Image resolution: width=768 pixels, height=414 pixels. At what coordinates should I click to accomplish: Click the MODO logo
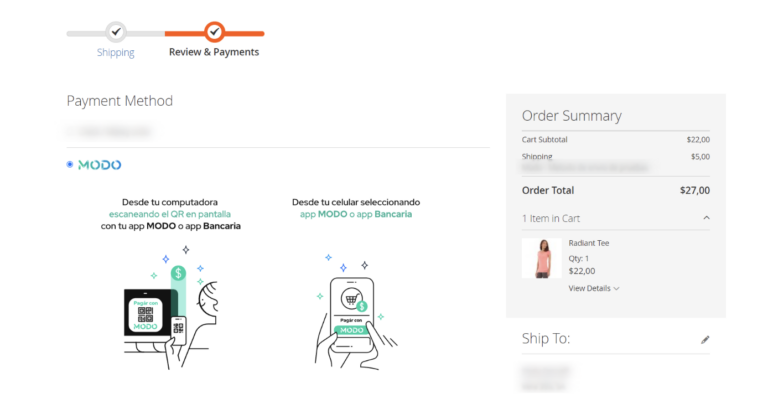pyautogui.click(x=99, y=164)
